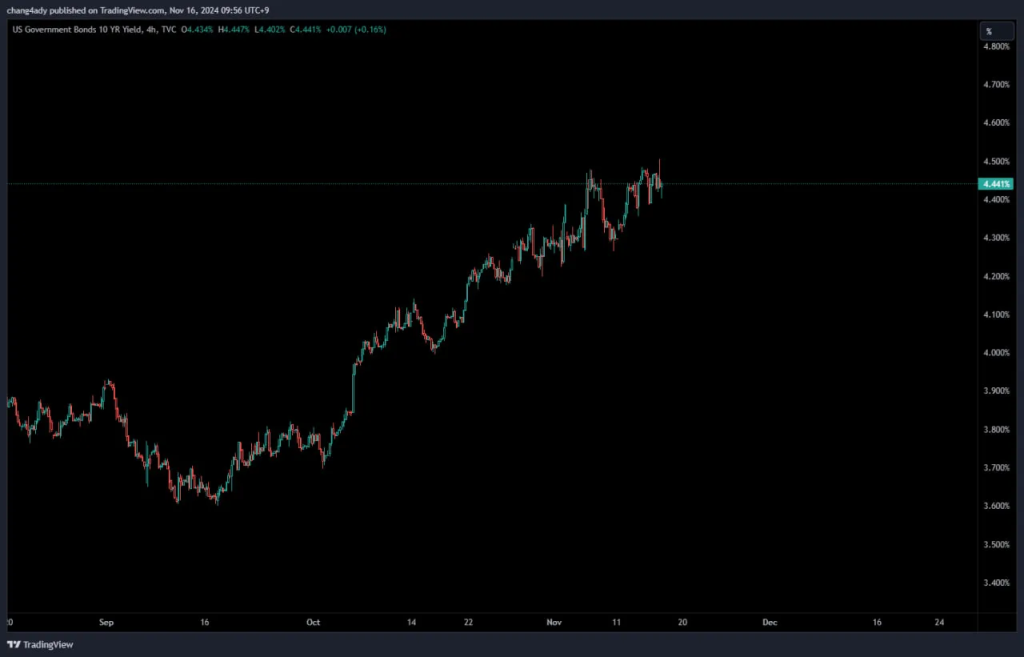Click the TradingView logo in the footer
Screen dimensions: 1024x657
pos(31,644)
